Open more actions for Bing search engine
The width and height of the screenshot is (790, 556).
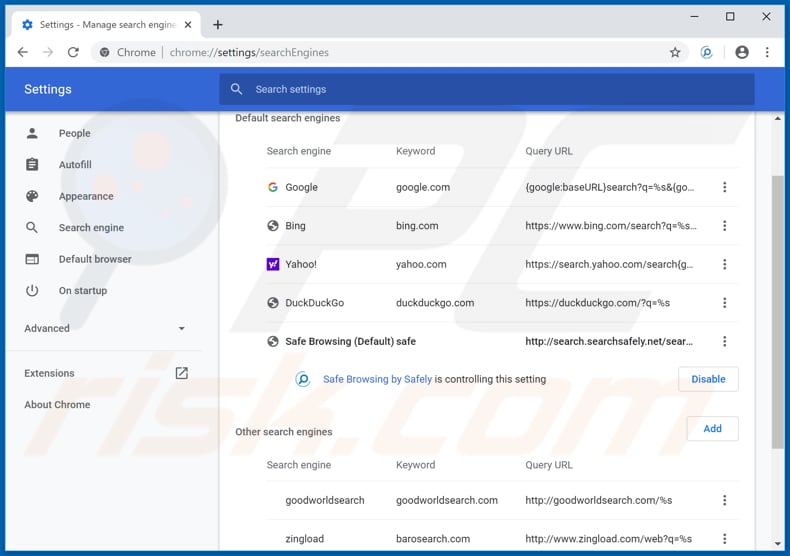[x=725, y=226]
